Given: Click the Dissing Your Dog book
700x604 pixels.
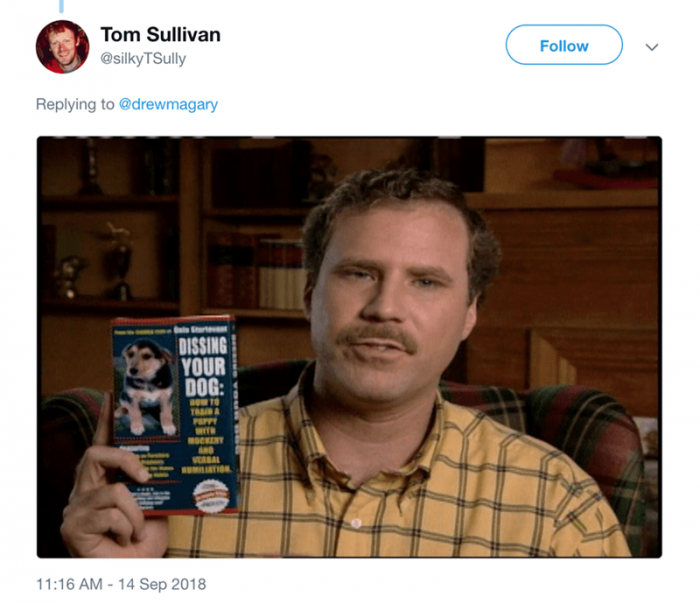Looking at the screenshot, I should pos(175,415).
